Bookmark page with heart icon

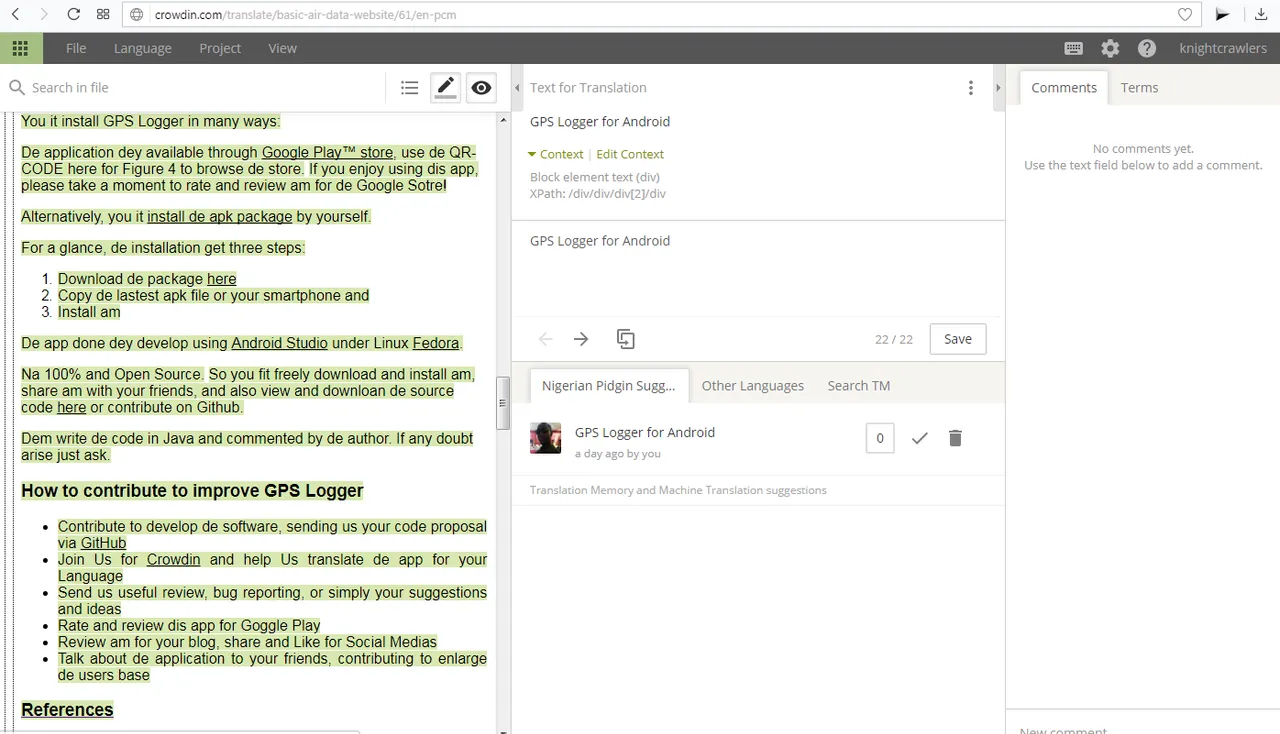coord(1185,14)
